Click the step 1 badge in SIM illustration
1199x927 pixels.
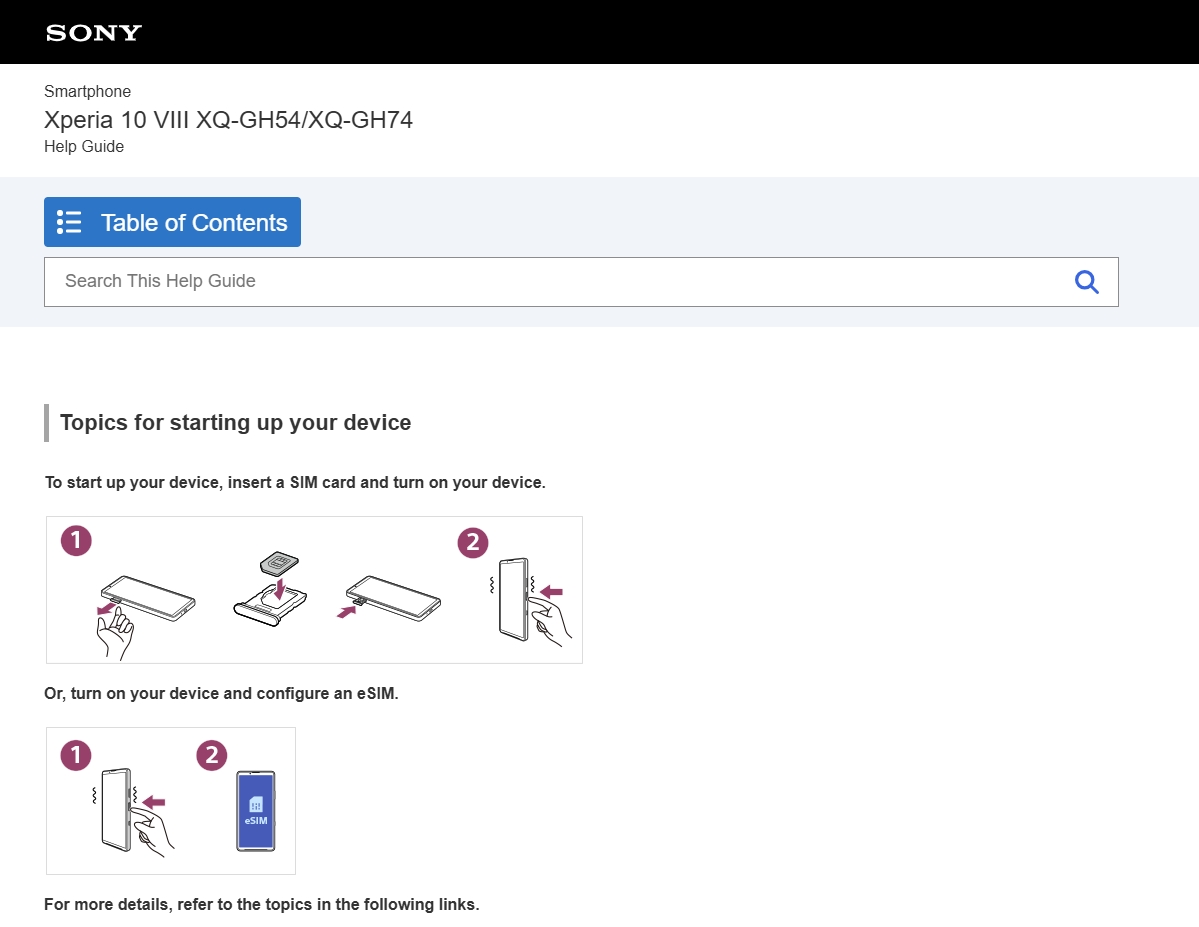point(76,541)
